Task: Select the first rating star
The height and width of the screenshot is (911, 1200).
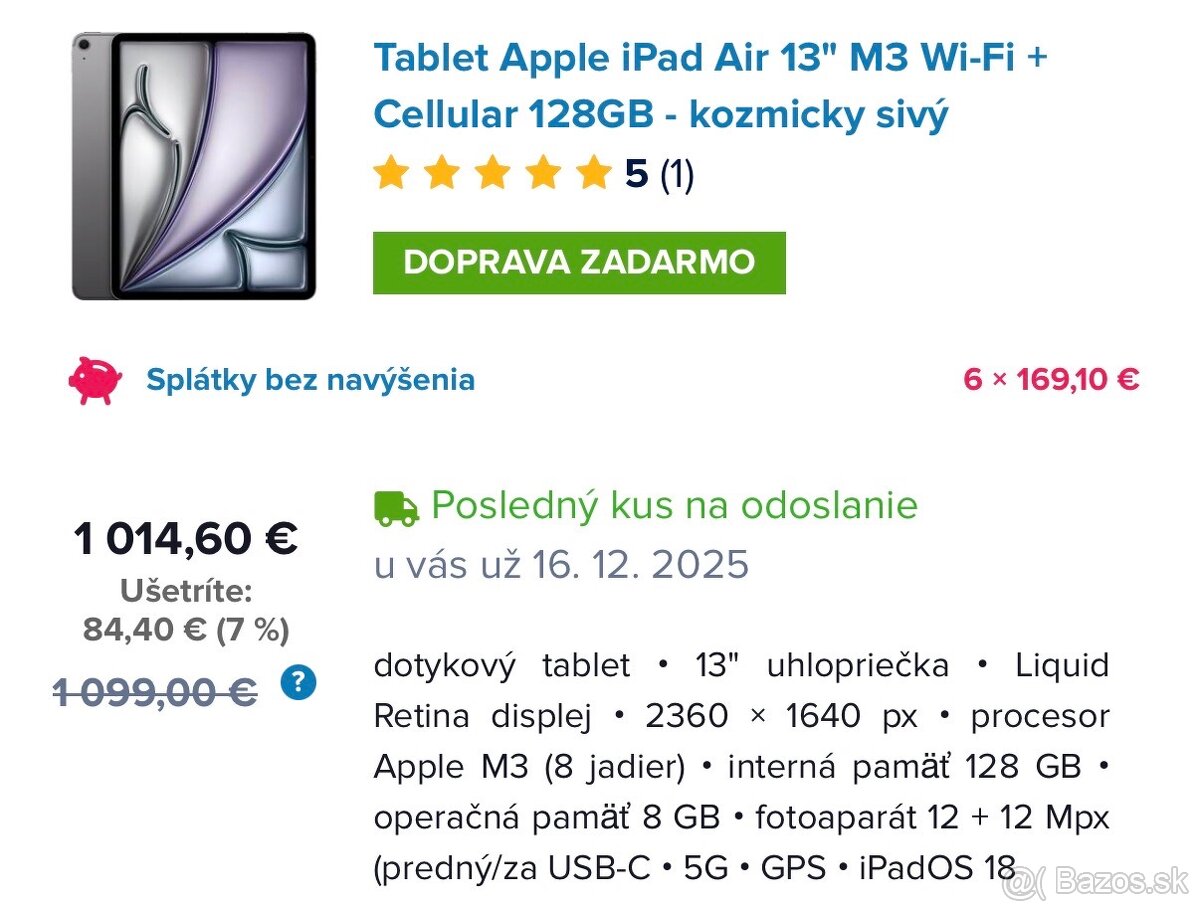Action: 390,172
